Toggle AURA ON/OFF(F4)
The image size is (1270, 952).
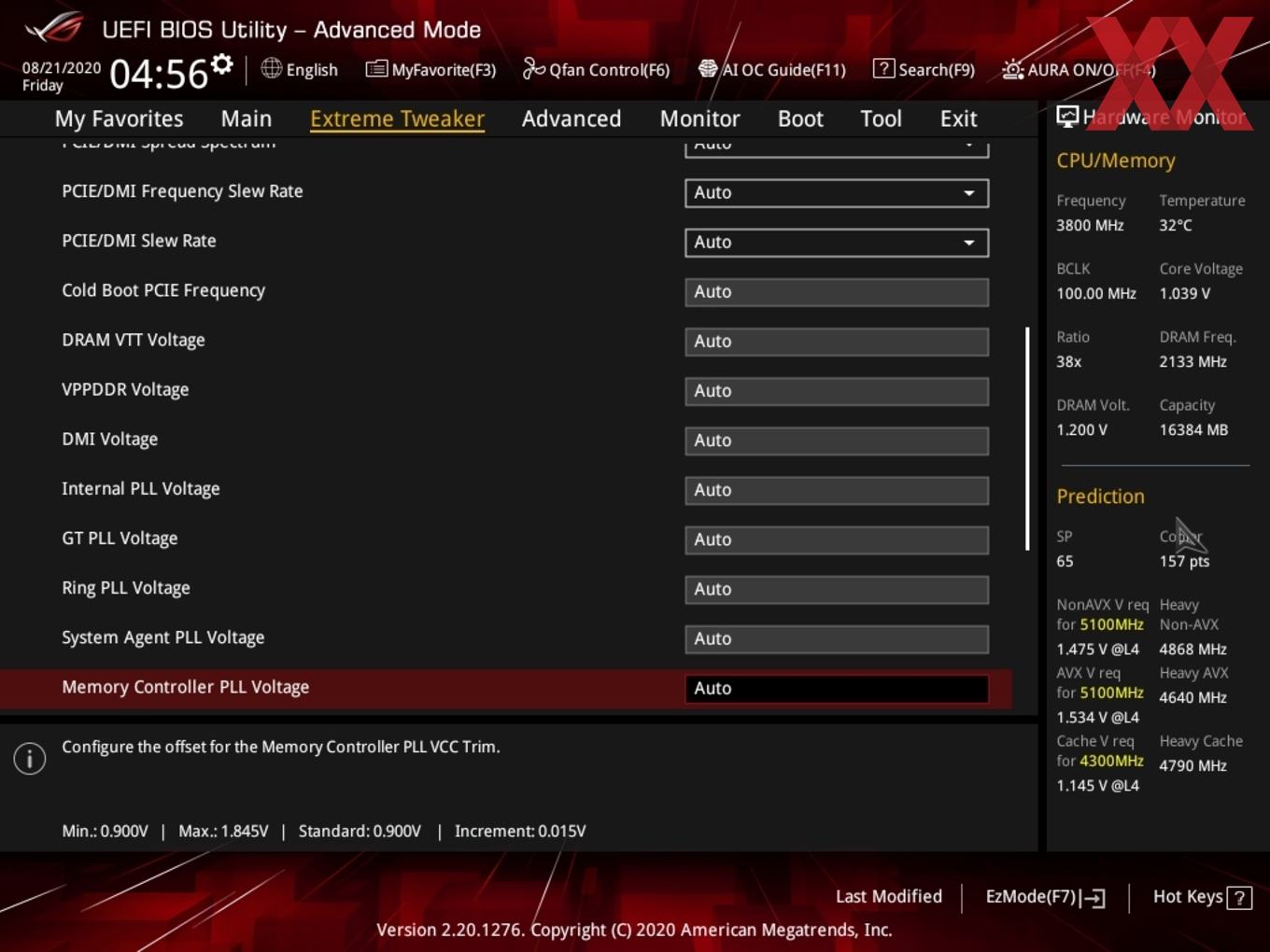pyautogui.click(x=1079, y=69)
